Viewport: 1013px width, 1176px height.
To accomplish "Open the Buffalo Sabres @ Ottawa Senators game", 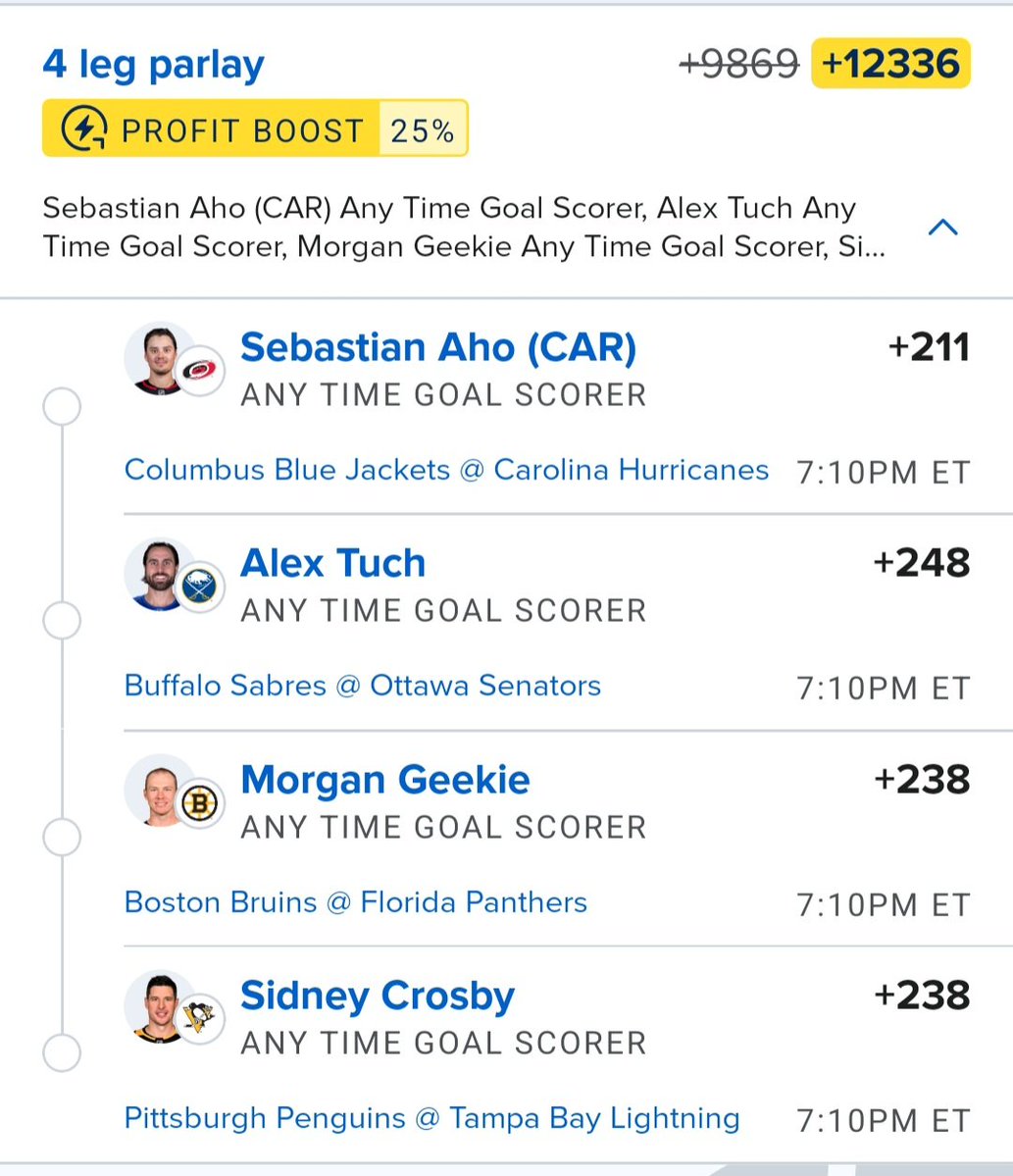I will point(363,686).
